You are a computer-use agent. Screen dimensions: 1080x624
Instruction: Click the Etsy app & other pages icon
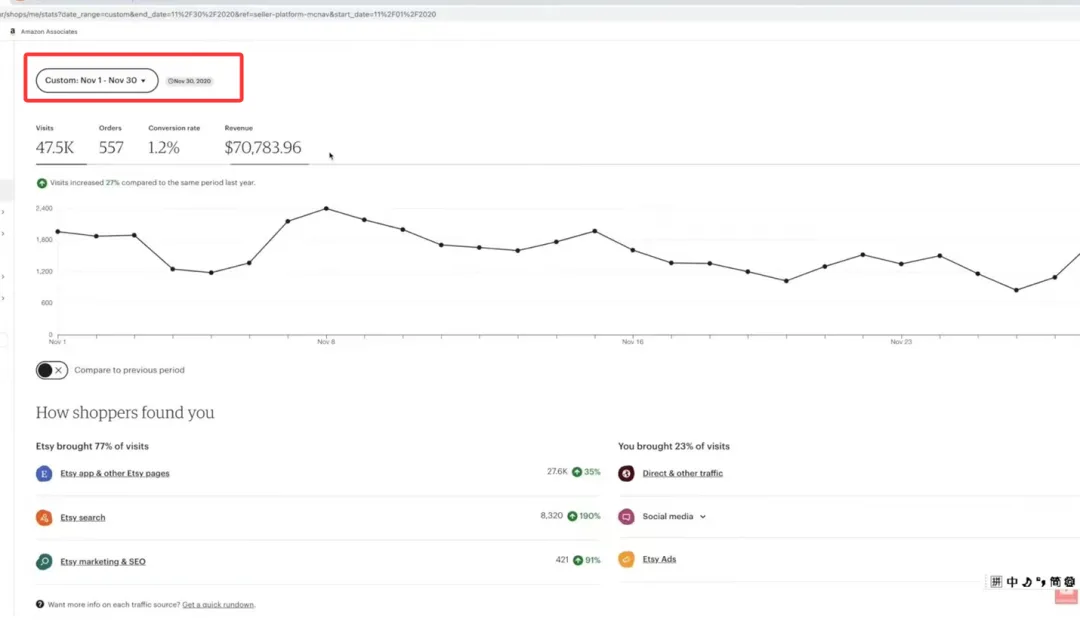click(44, 474)
